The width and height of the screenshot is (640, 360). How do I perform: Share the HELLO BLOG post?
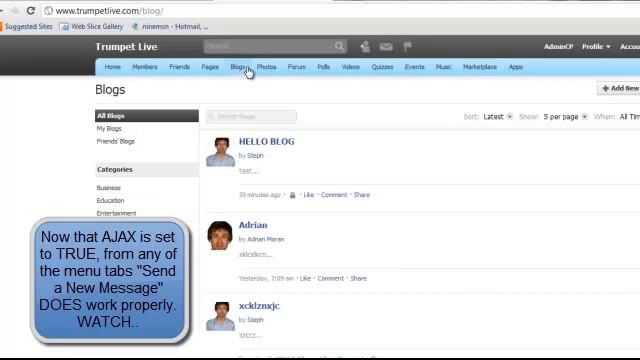click(362, 195)
